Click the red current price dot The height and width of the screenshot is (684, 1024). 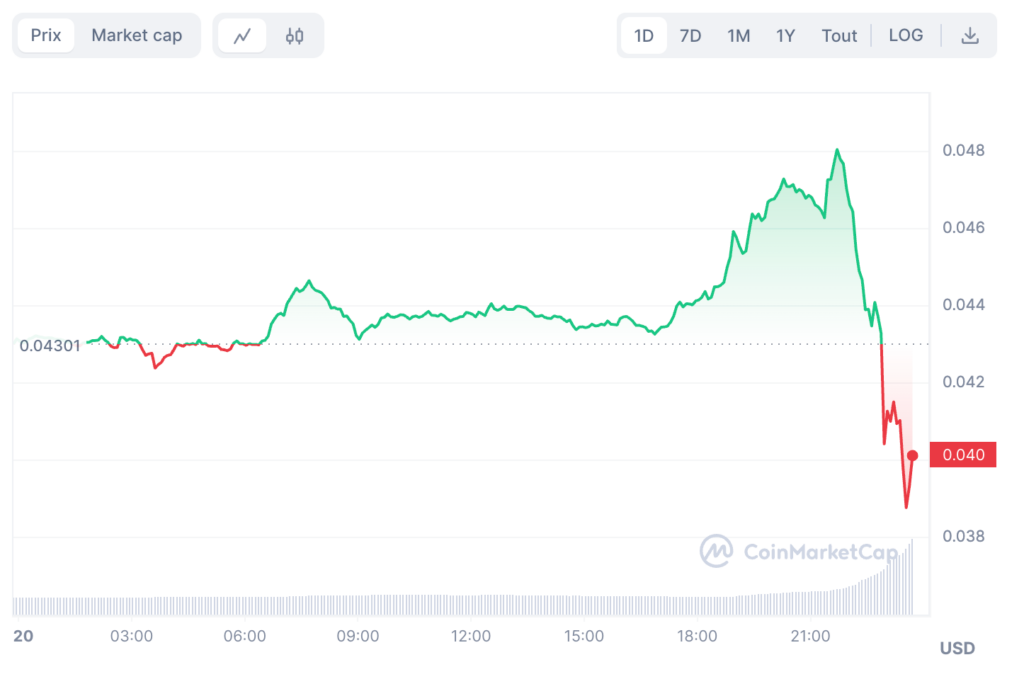[x=912, y=455]
